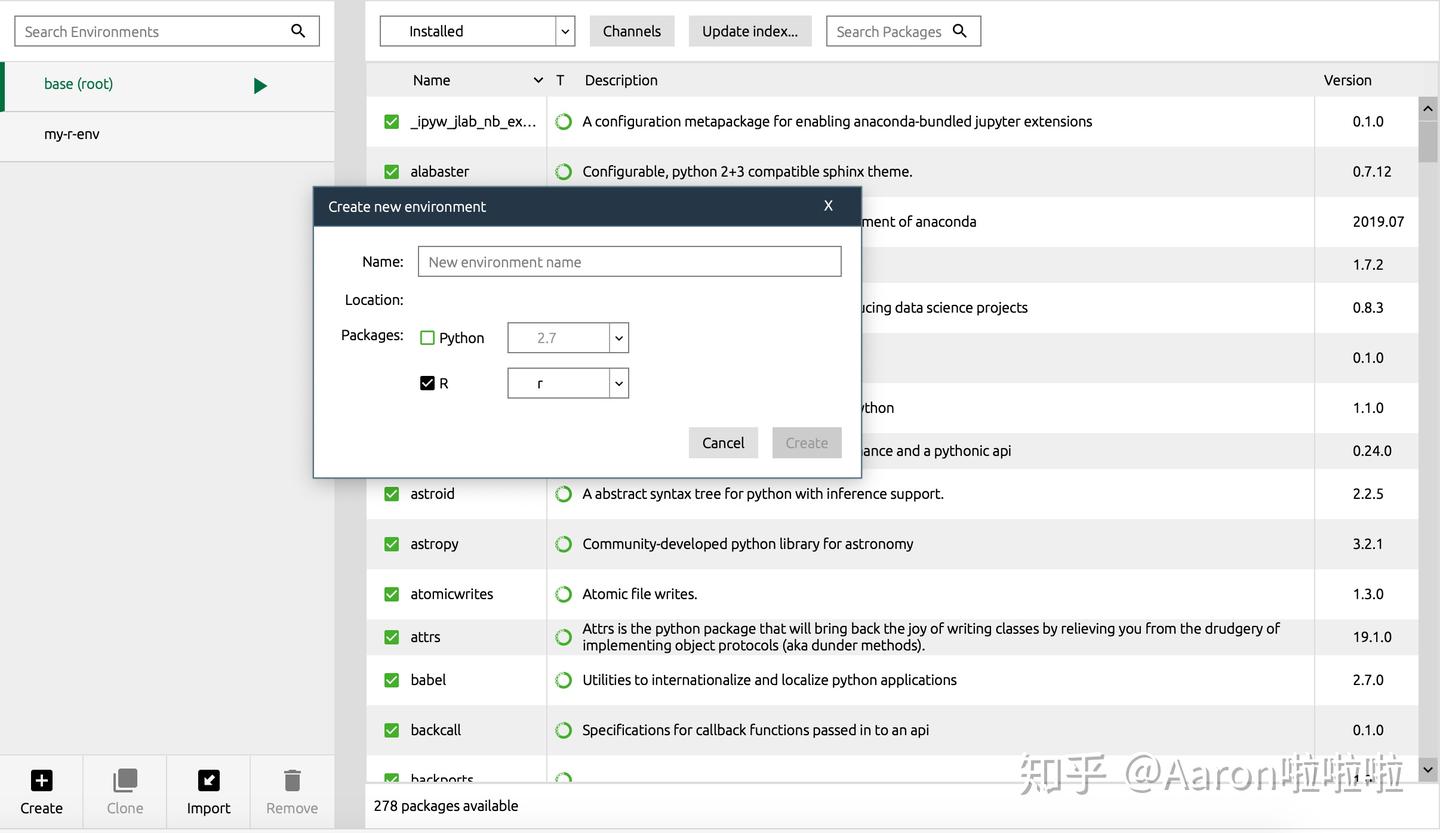1440x833 pixels.
Task: Click the magnifier in Search Environments box
Action: tap(297, 31)
